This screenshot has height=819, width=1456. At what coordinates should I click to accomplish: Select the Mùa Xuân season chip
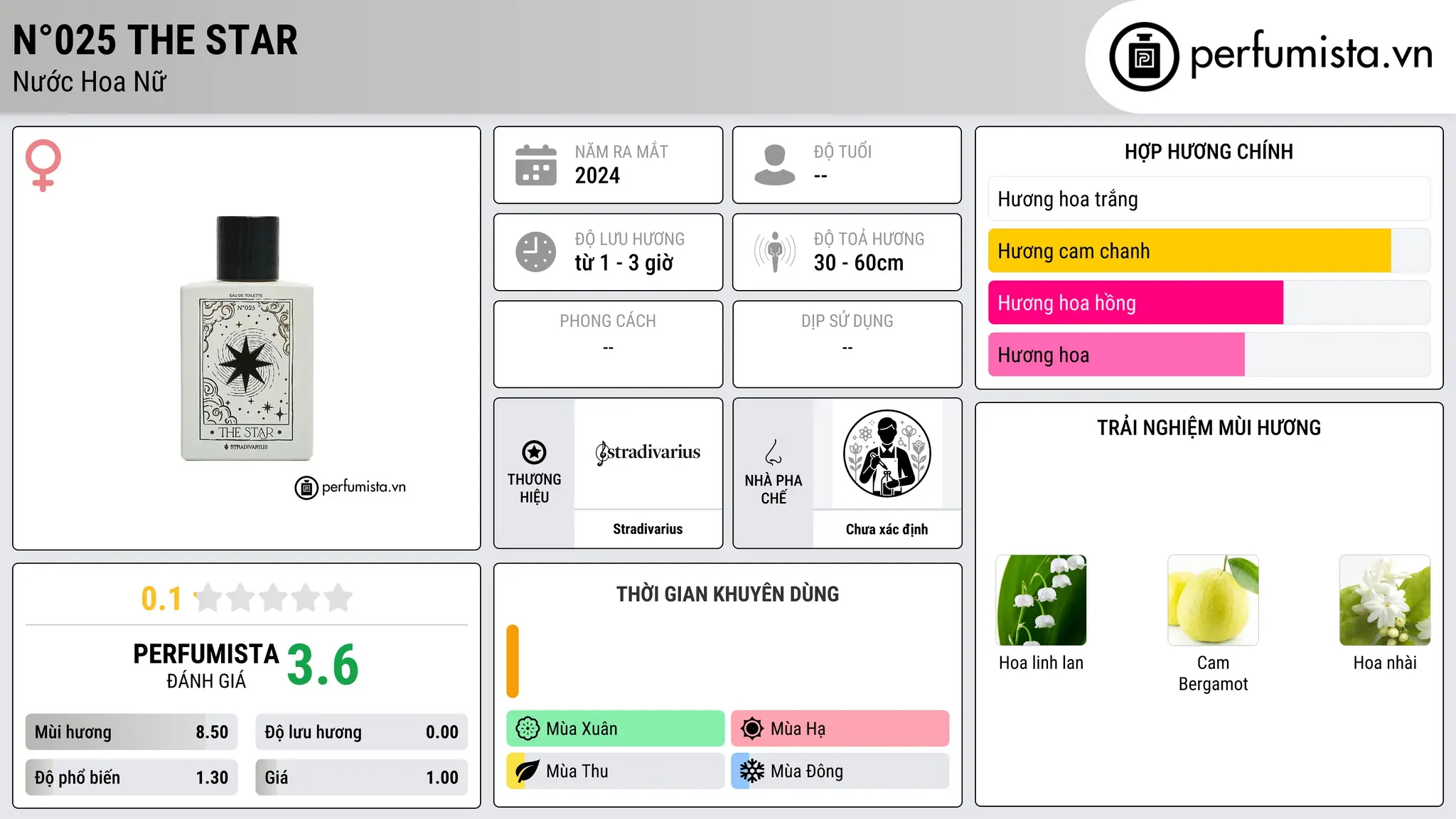616,729
